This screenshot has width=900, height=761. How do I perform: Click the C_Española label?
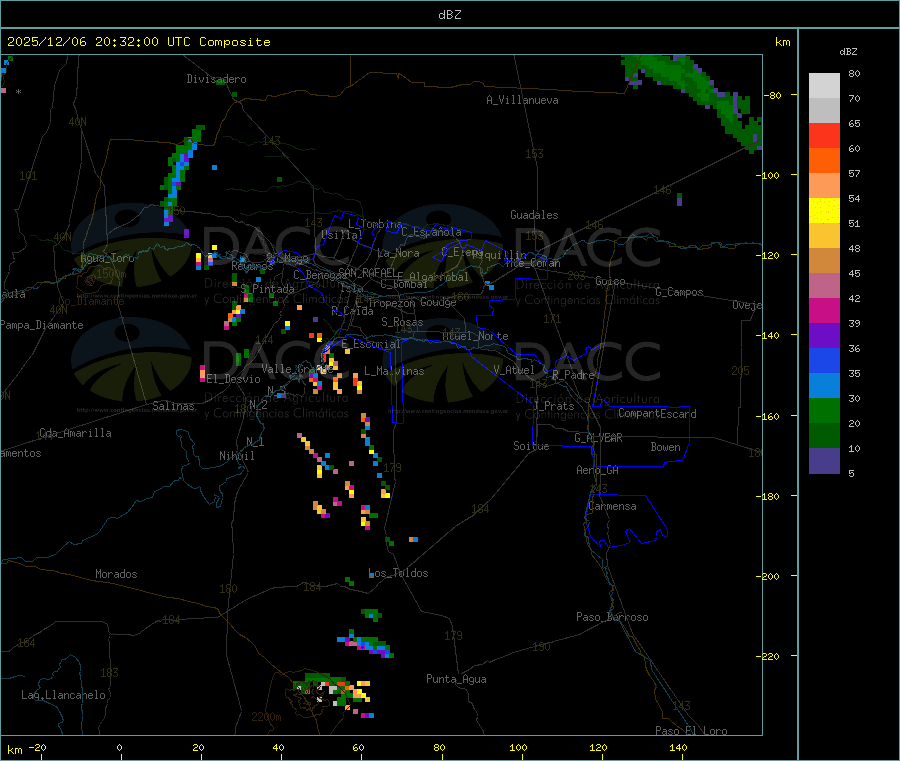[432, 232]
